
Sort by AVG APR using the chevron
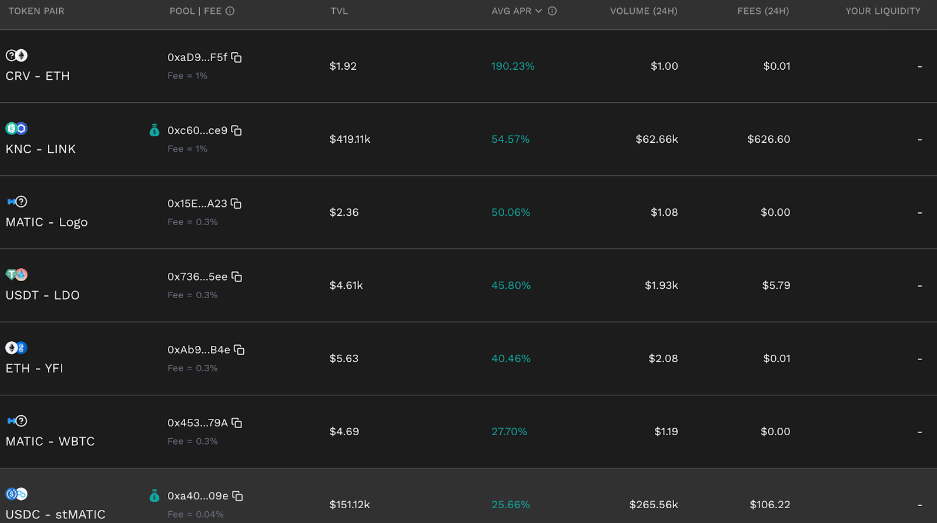pos(538,11)
